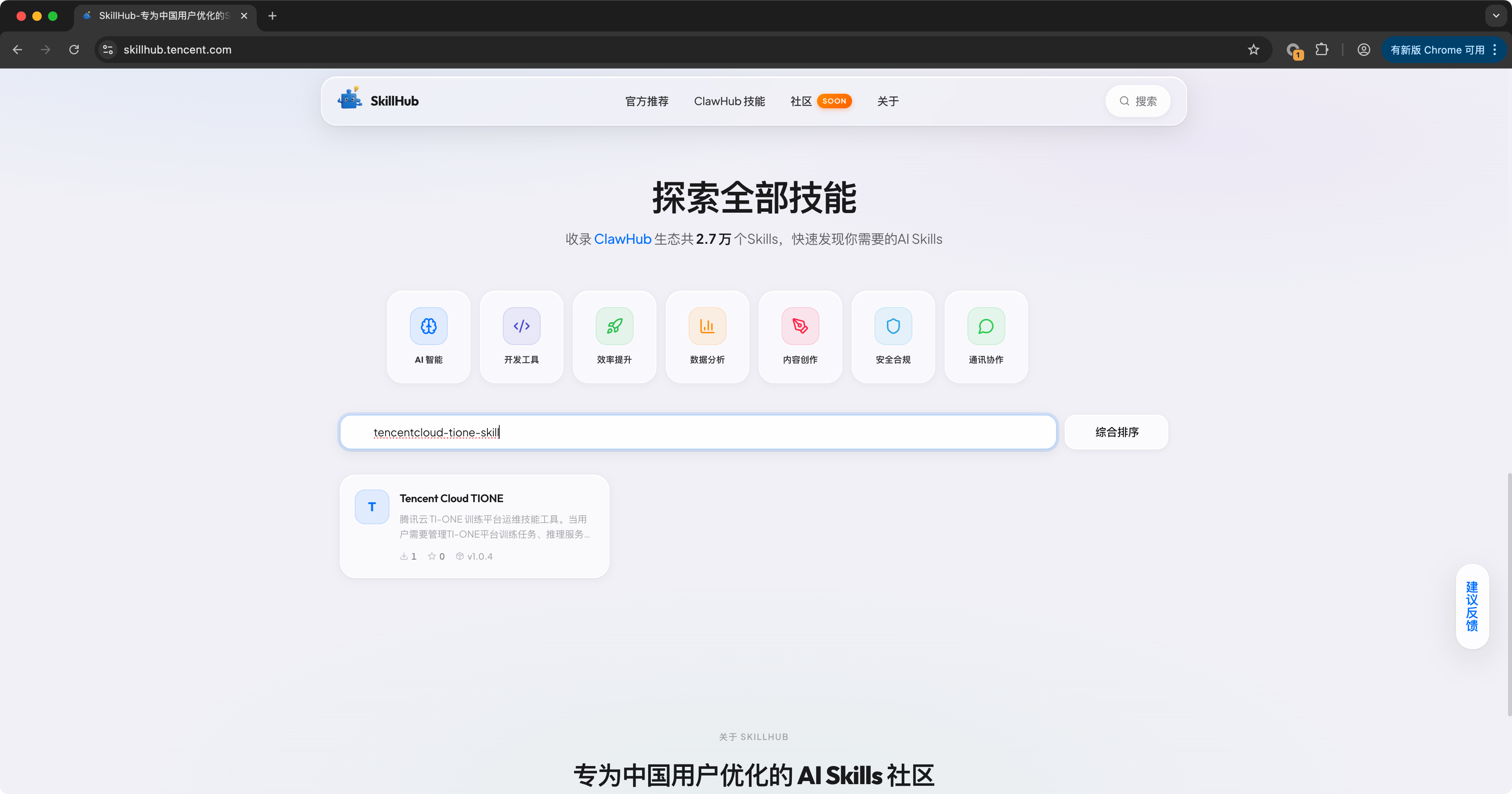The width and height of the screenshot is (1512, 794).
Task: Click the 关于 navigation link
Action: (888, 101)
